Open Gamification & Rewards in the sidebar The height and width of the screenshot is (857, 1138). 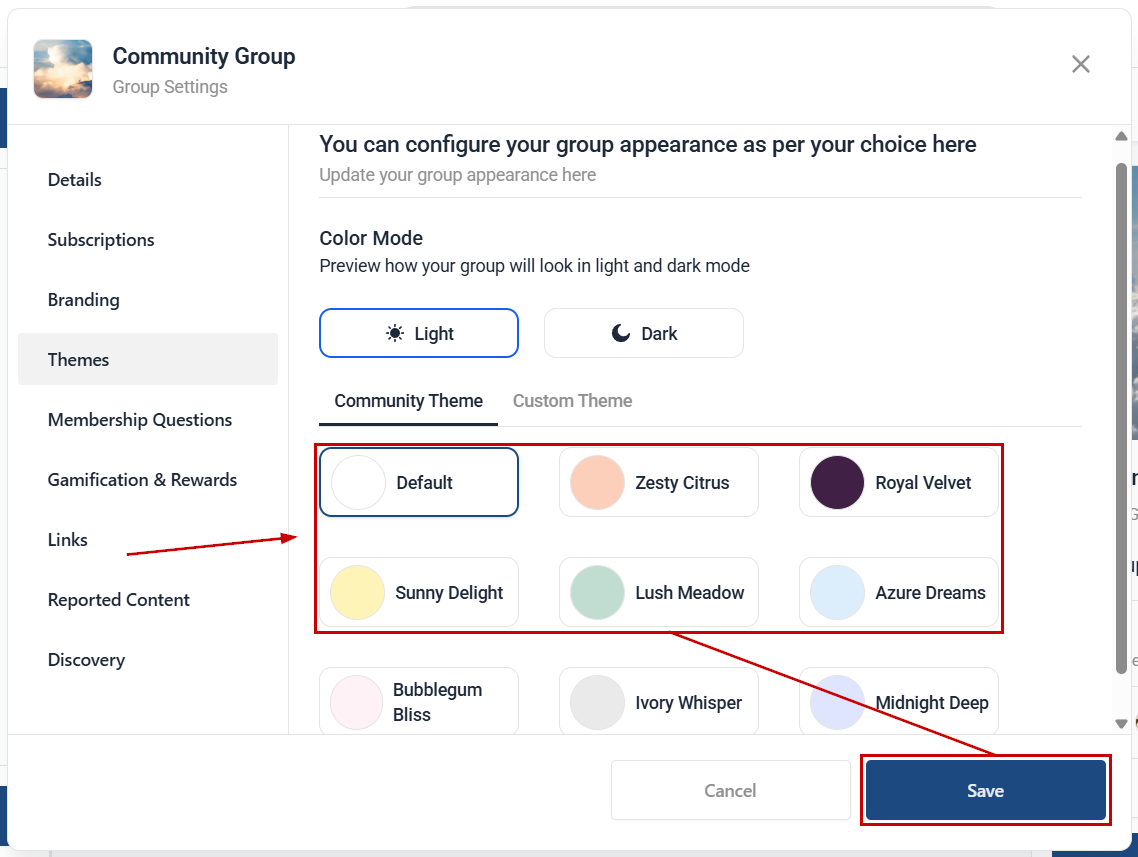142,480
